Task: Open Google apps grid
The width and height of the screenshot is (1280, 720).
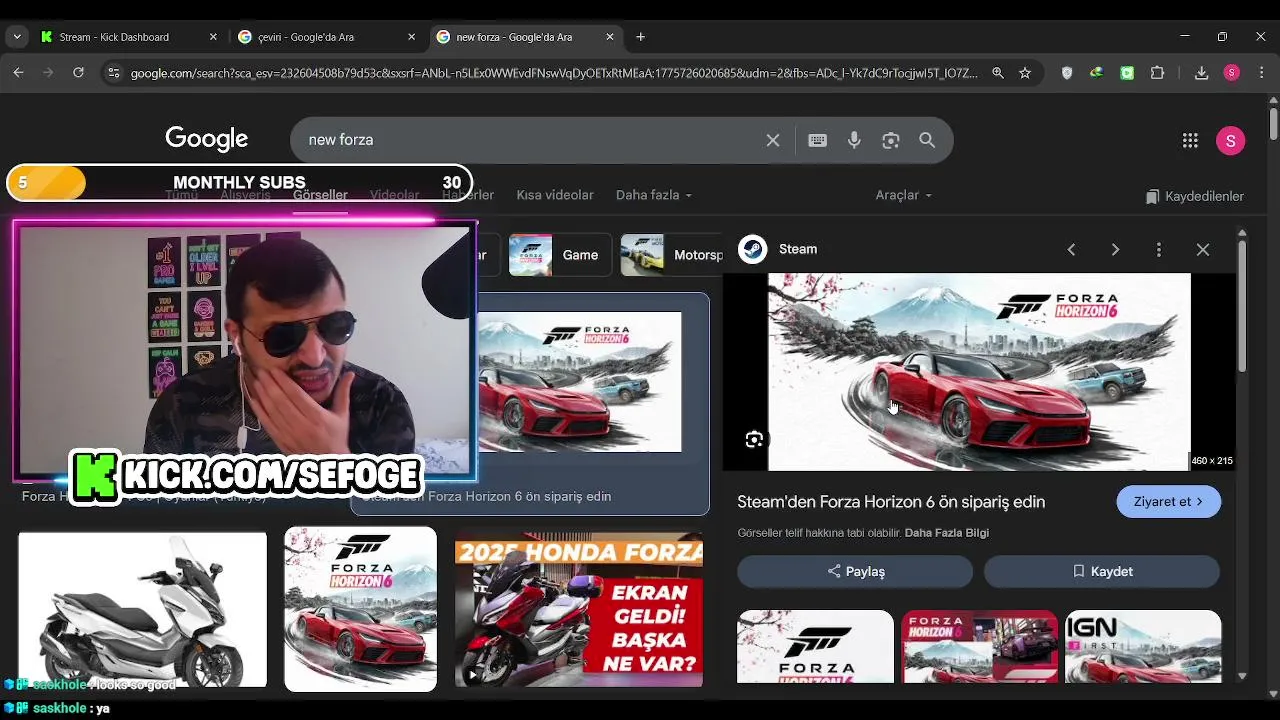Action: pos(1190,141)
